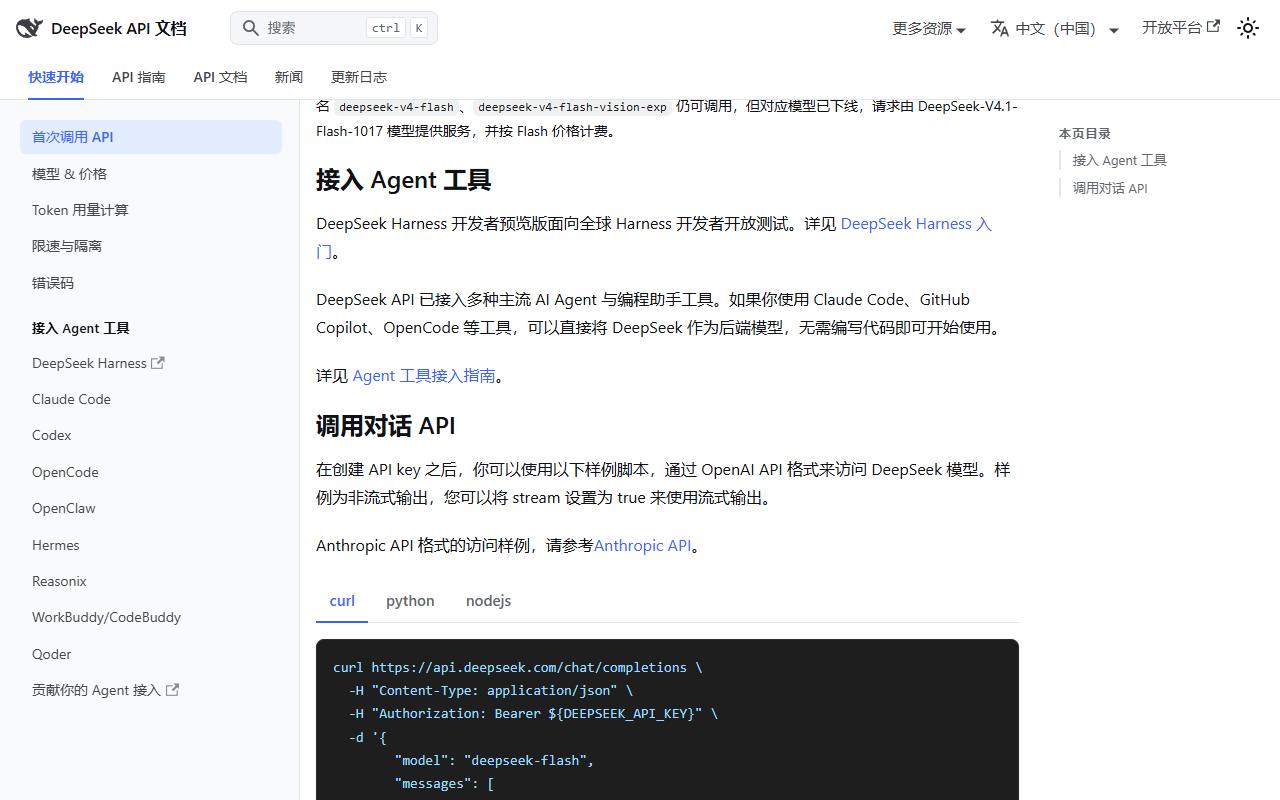
Task: Click external link icon next to DeepSeek Harness
Action: click(158, 363)
